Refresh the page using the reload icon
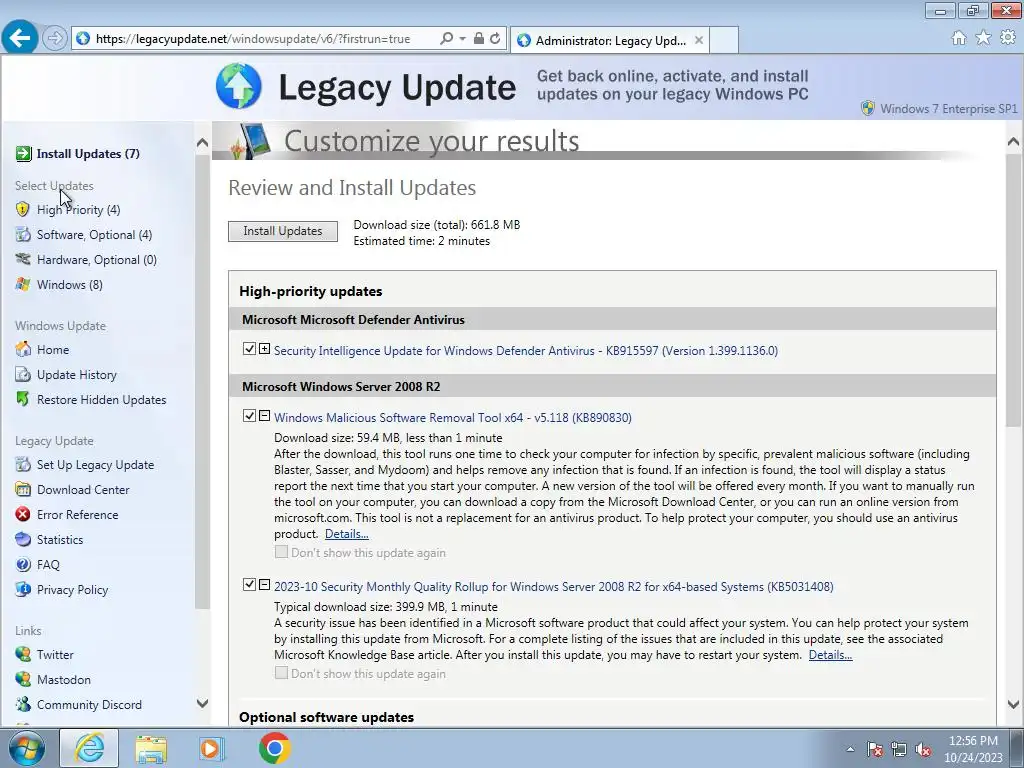This screenshot has width=1024, height=768. click(x=495, y=39)
